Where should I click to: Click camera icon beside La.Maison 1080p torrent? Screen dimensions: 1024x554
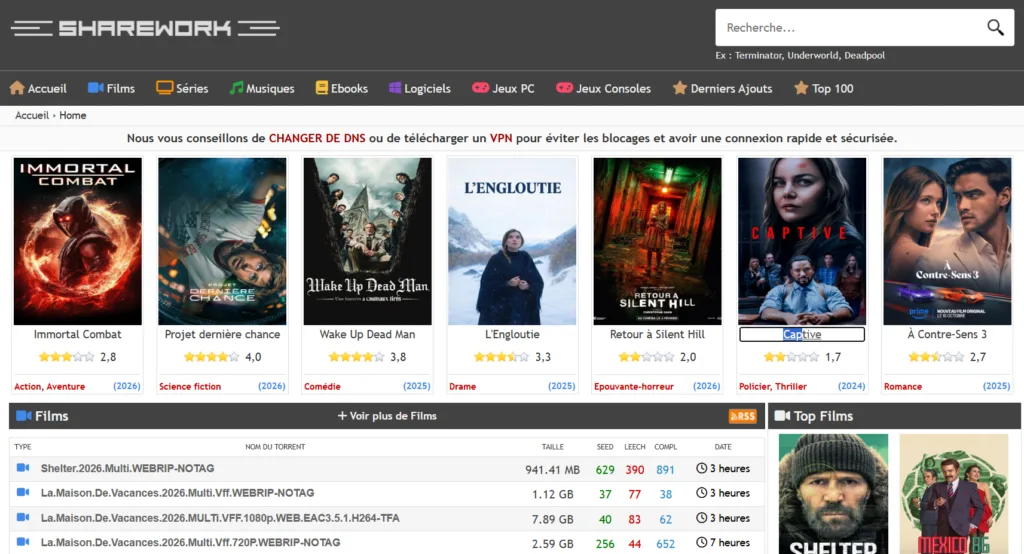23,517
